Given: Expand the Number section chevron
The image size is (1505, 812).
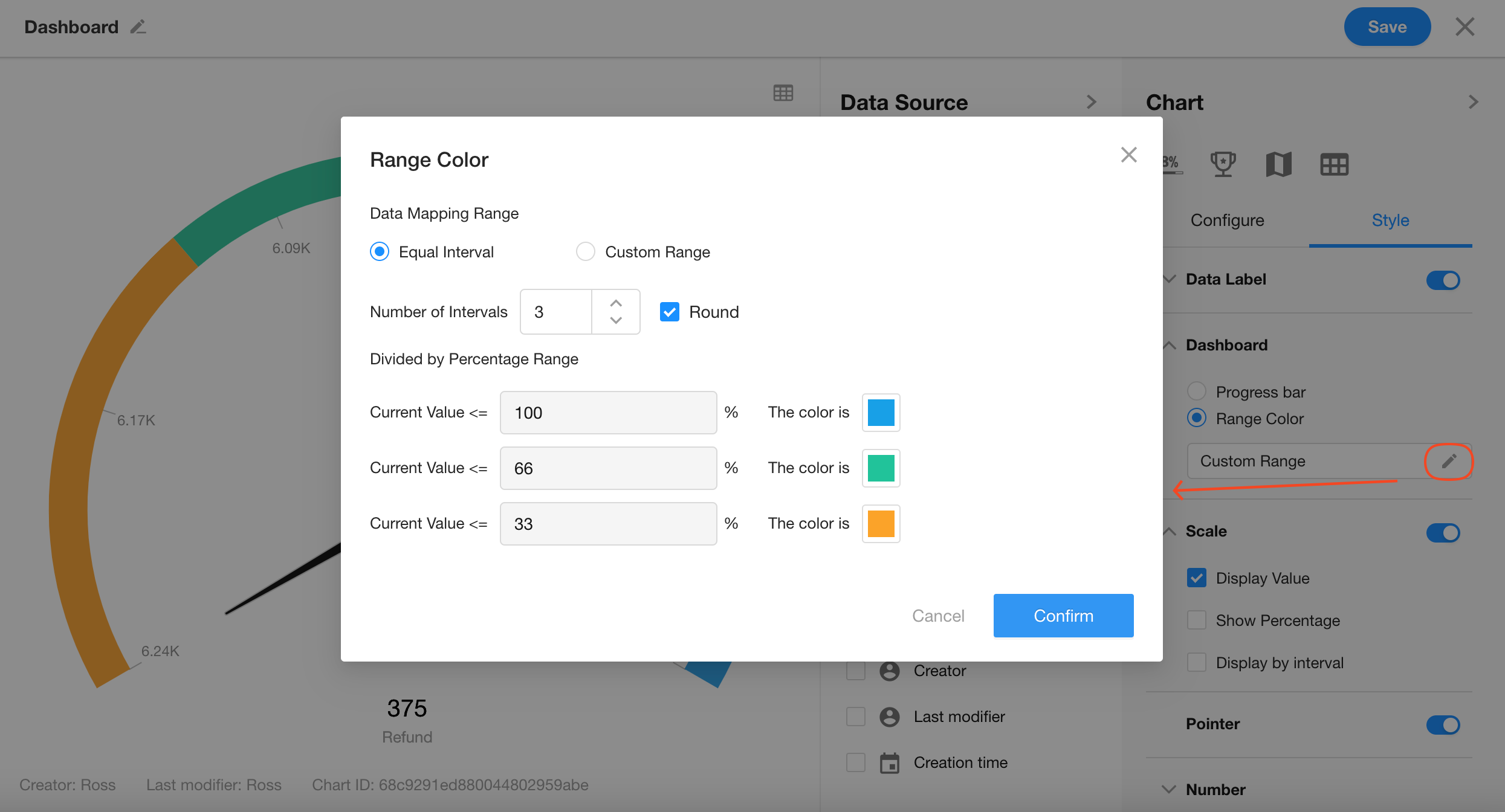Looking at the screenshot, I should [x=1169, y=790].
